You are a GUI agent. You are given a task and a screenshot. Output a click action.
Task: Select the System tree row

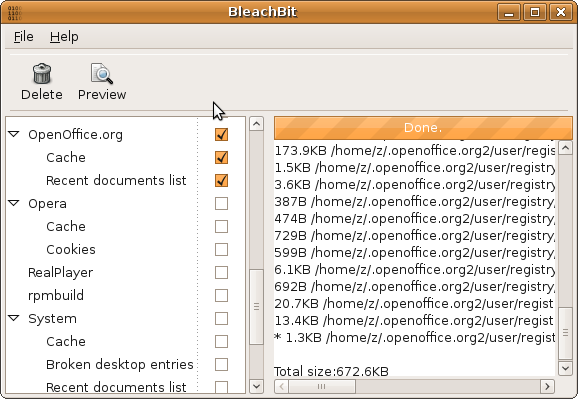125,319
